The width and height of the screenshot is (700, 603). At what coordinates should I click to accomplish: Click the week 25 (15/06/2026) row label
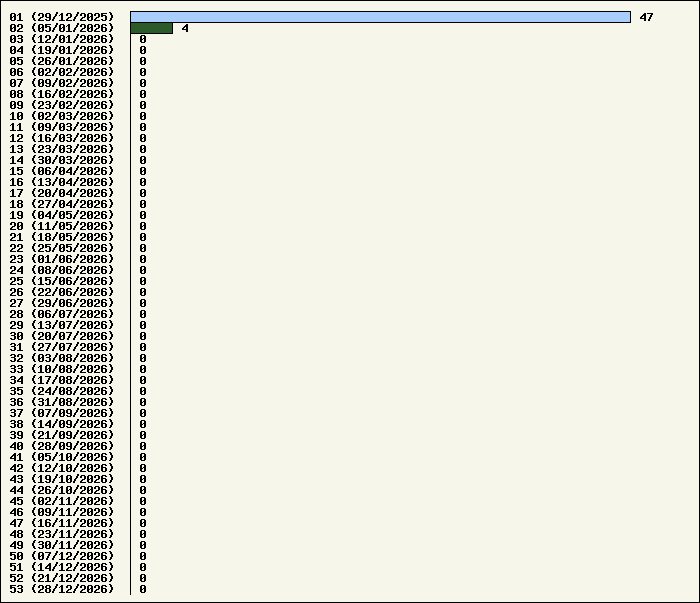pyautogui.click(x=62, y=281)
